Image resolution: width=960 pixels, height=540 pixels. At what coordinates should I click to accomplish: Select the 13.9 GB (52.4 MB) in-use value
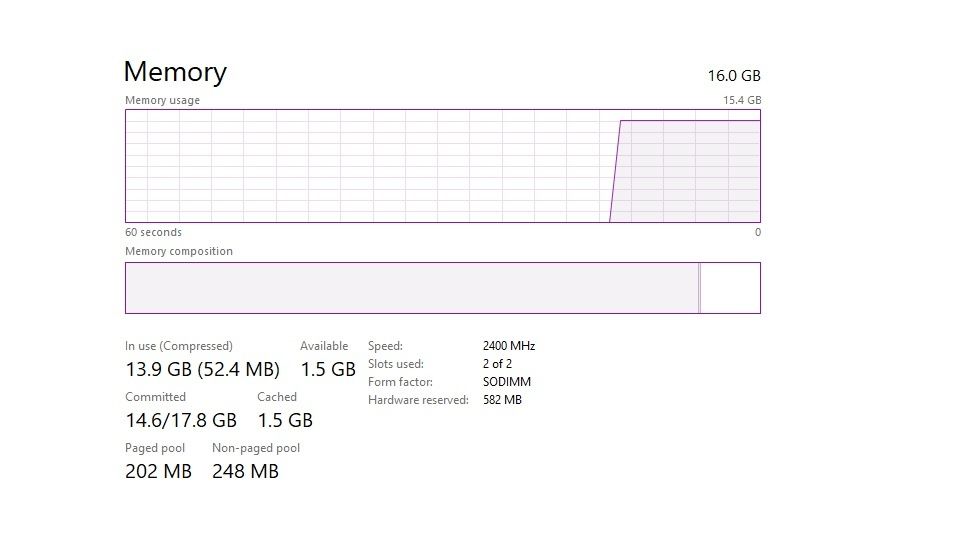click(202, 369)
